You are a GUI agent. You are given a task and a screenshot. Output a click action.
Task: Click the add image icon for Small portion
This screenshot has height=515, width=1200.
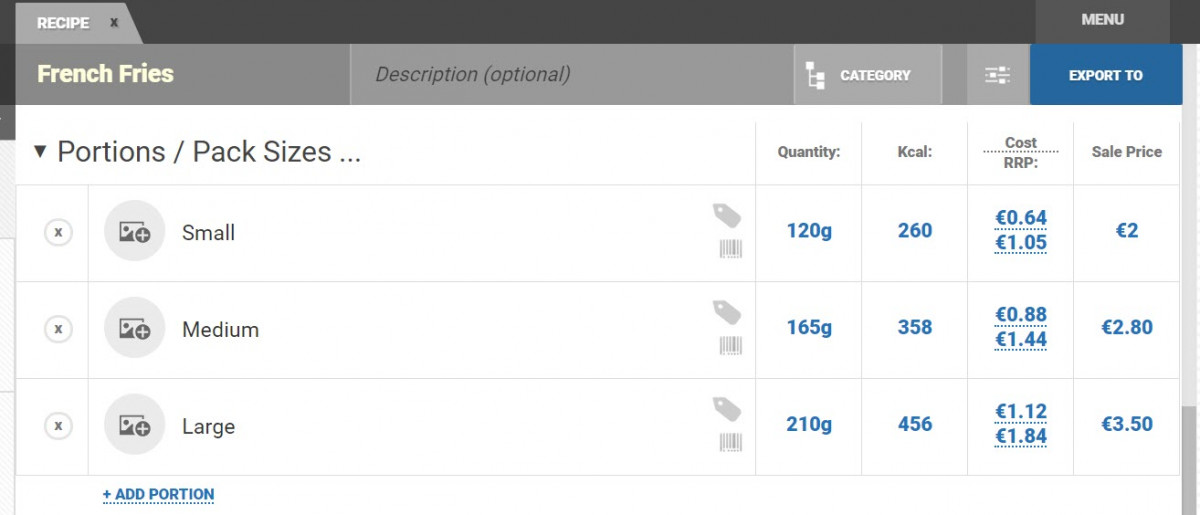(x=134, y=232)
